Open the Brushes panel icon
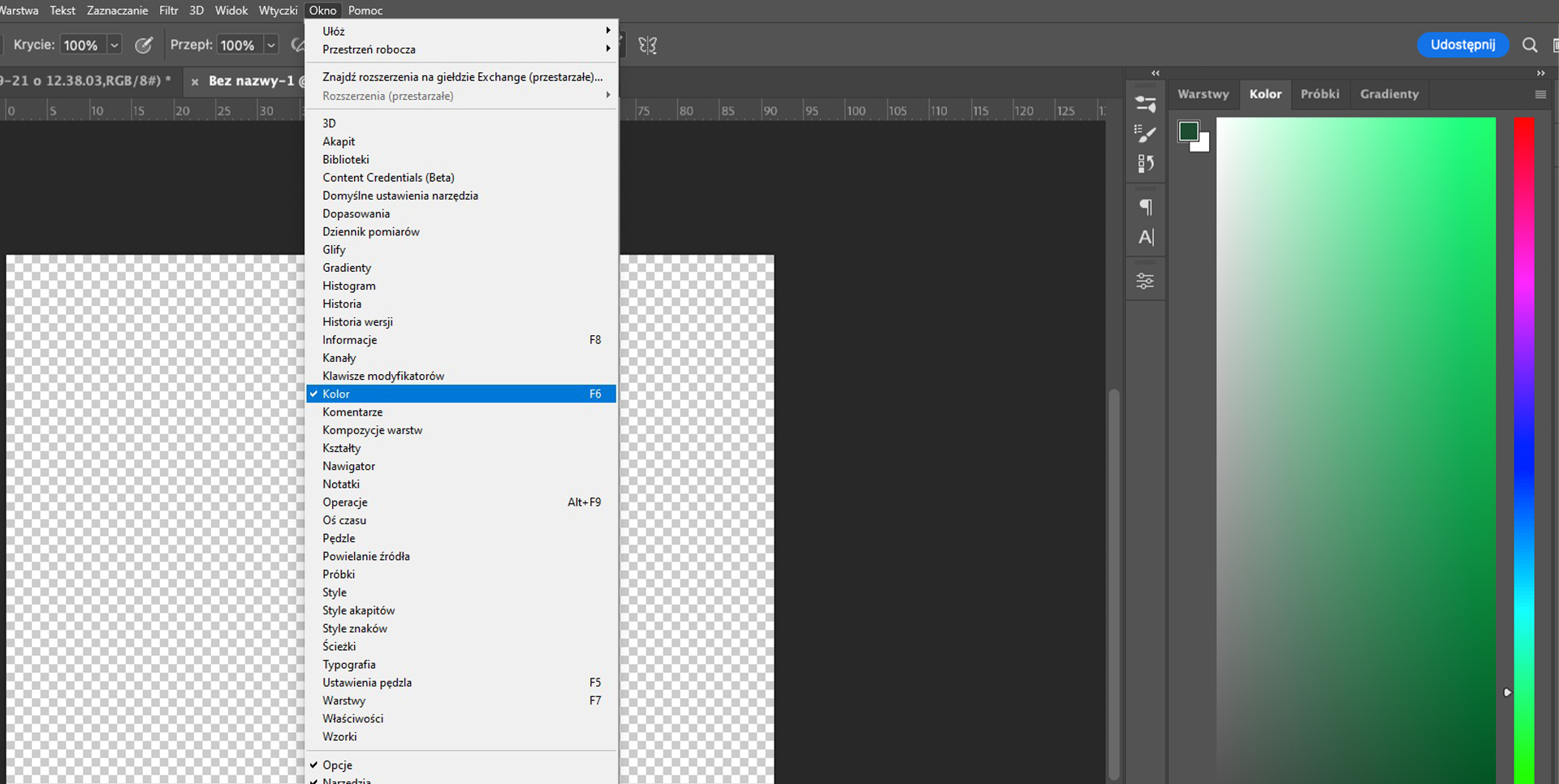Image resolution: width=1559 pixels, height=784 pixels. click(1146, 134)
